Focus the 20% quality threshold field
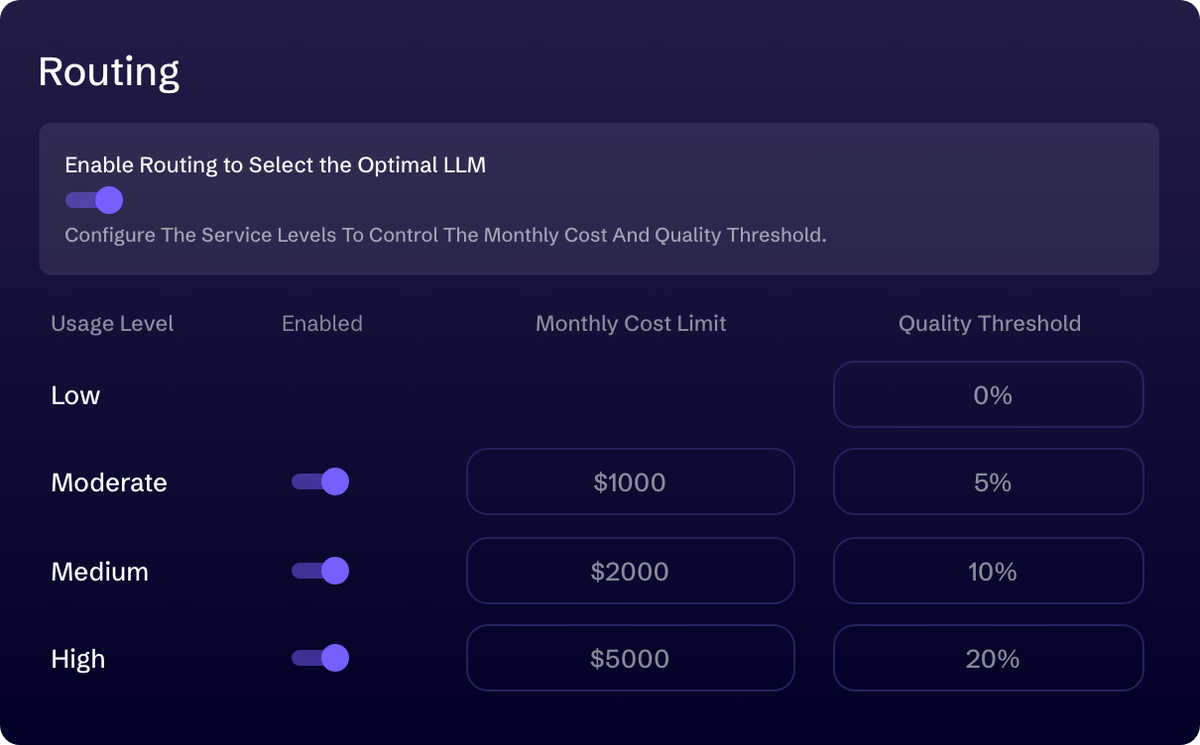 988,658
